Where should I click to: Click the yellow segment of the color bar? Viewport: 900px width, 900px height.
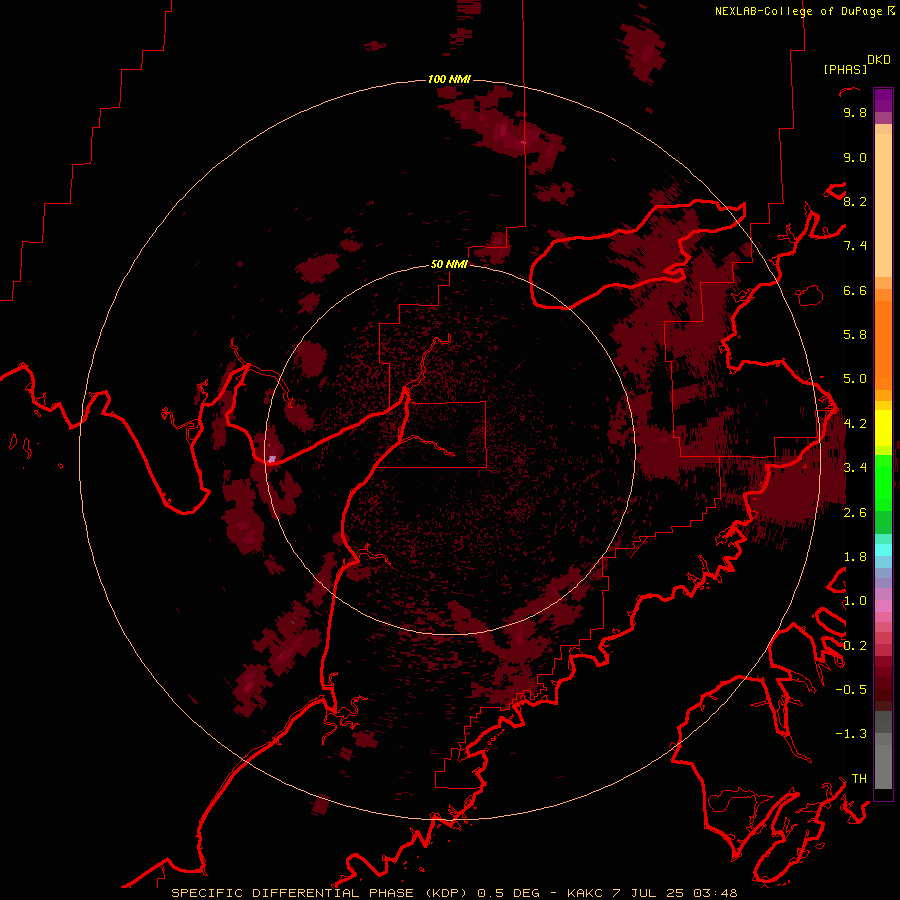click(883, 428)
